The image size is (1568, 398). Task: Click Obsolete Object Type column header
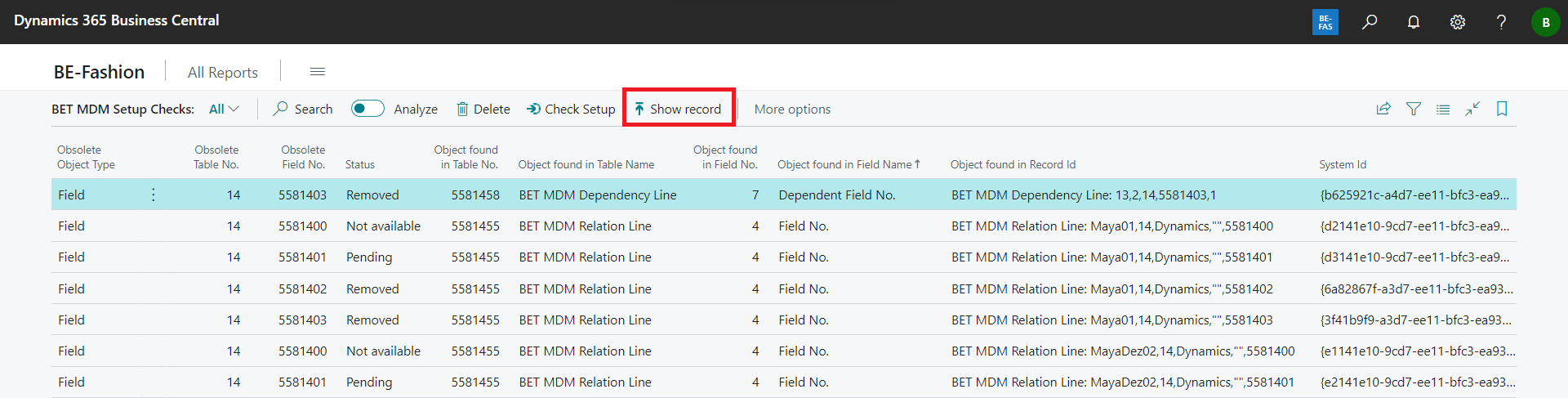click(86, 157)
